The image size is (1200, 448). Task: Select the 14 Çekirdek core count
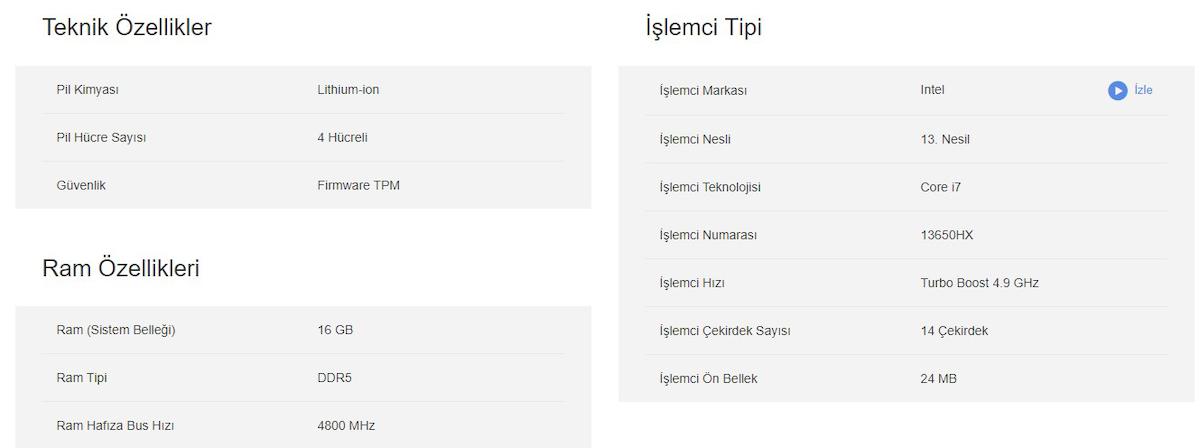(x=954, y=331)
